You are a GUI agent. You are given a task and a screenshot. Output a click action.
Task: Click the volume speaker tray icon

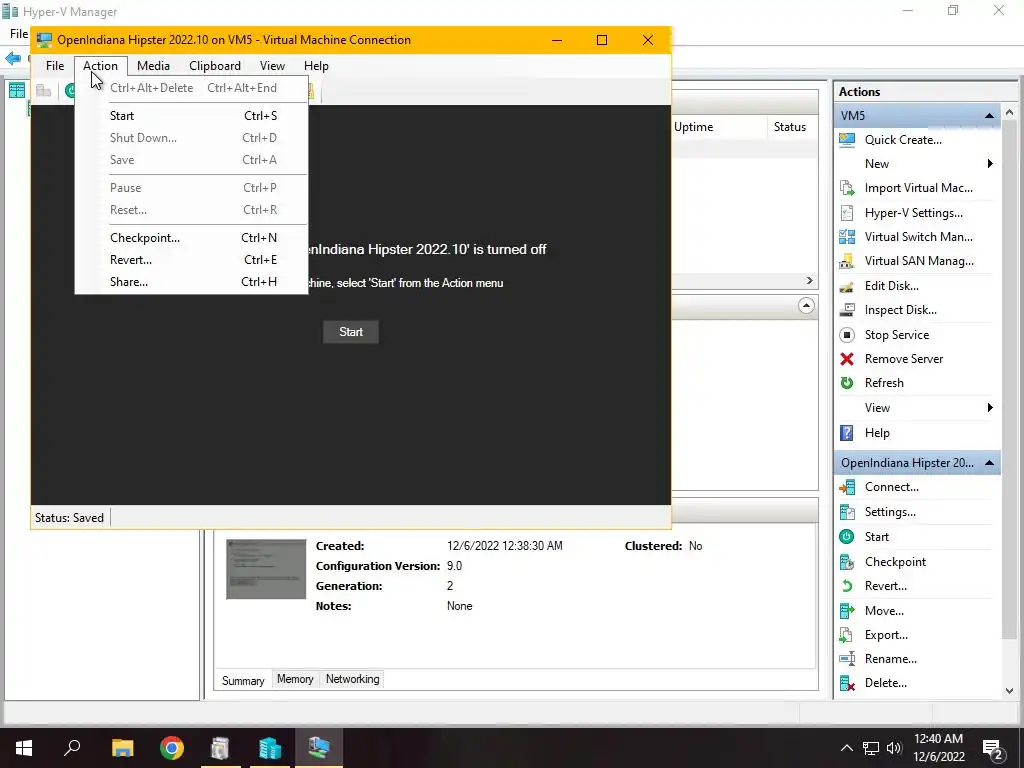click(x=894, y=748)
